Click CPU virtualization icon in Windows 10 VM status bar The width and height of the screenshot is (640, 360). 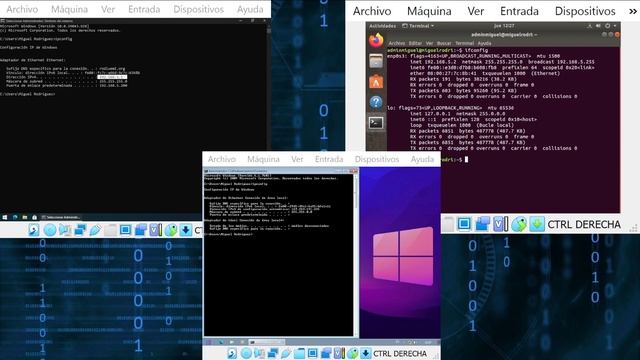(x=156, y=230)
